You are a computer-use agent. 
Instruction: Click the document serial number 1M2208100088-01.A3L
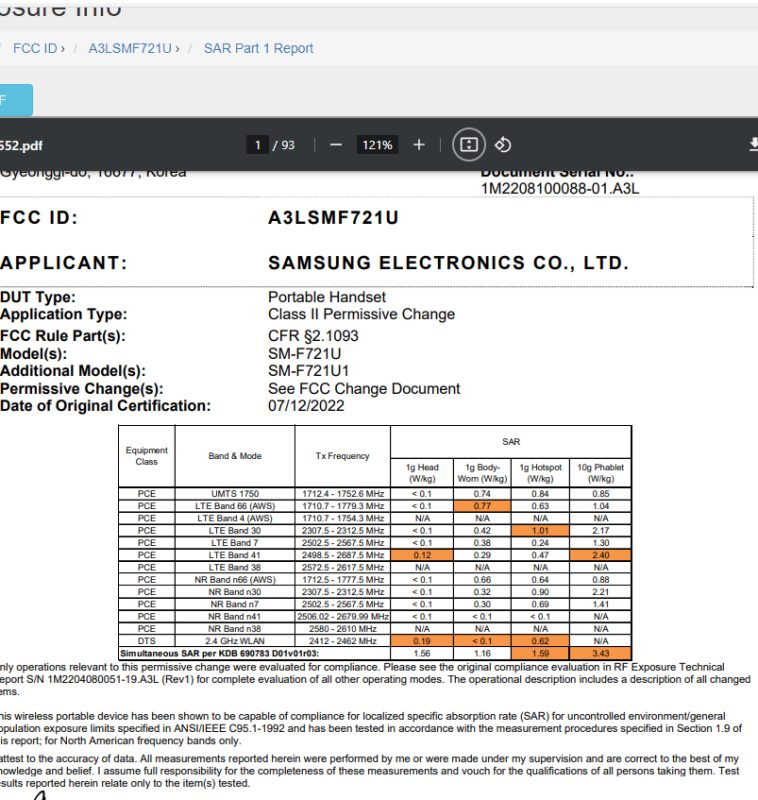[560, 188]
